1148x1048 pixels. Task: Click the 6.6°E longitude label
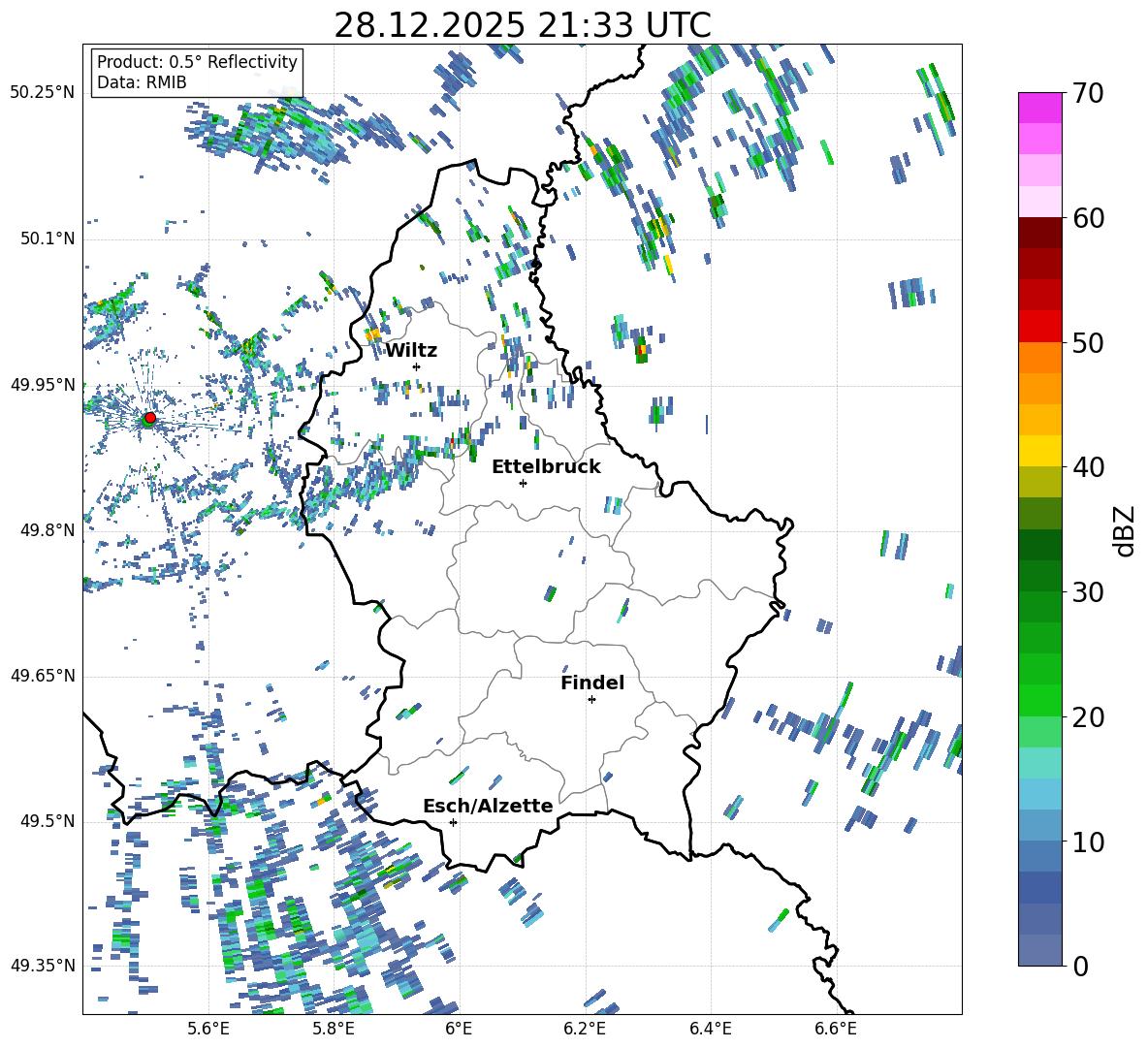click(x=836, y=1029)
